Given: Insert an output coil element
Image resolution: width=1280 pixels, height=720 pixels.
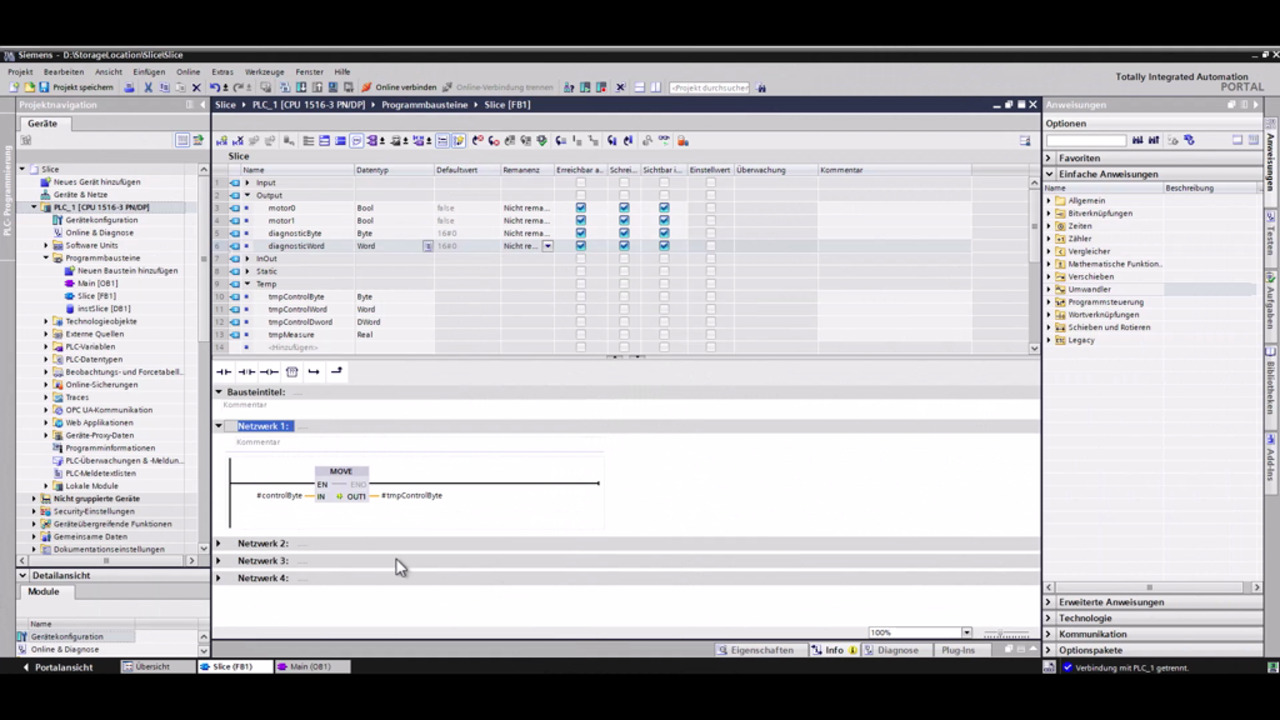Looking at the screenshot, I should (x=269, y=372).
